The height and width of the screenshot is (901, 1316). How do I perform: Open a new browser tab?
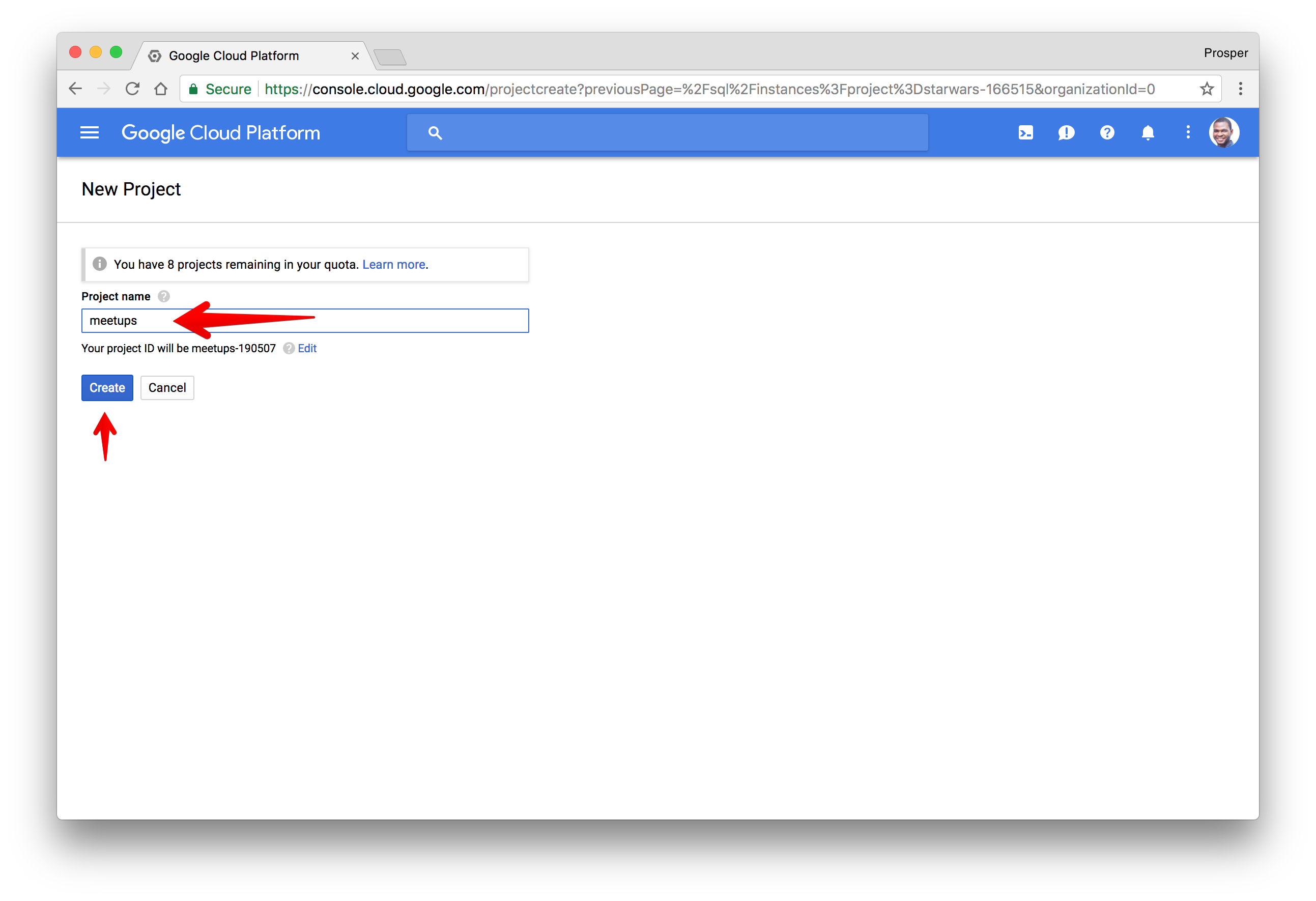coord(390,57)
